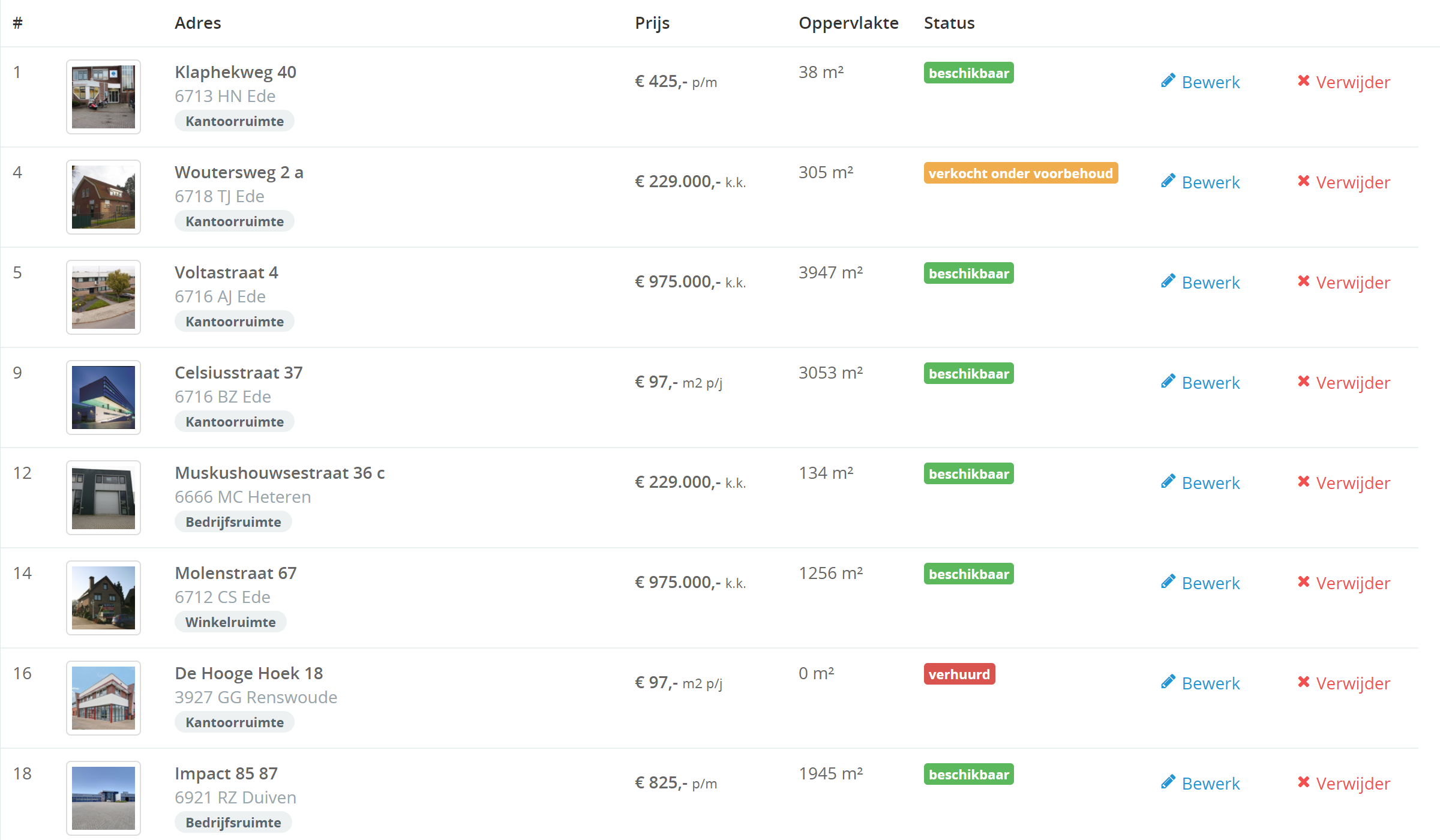Select the Impact 85 87 thumbnail image

(103, 798)
